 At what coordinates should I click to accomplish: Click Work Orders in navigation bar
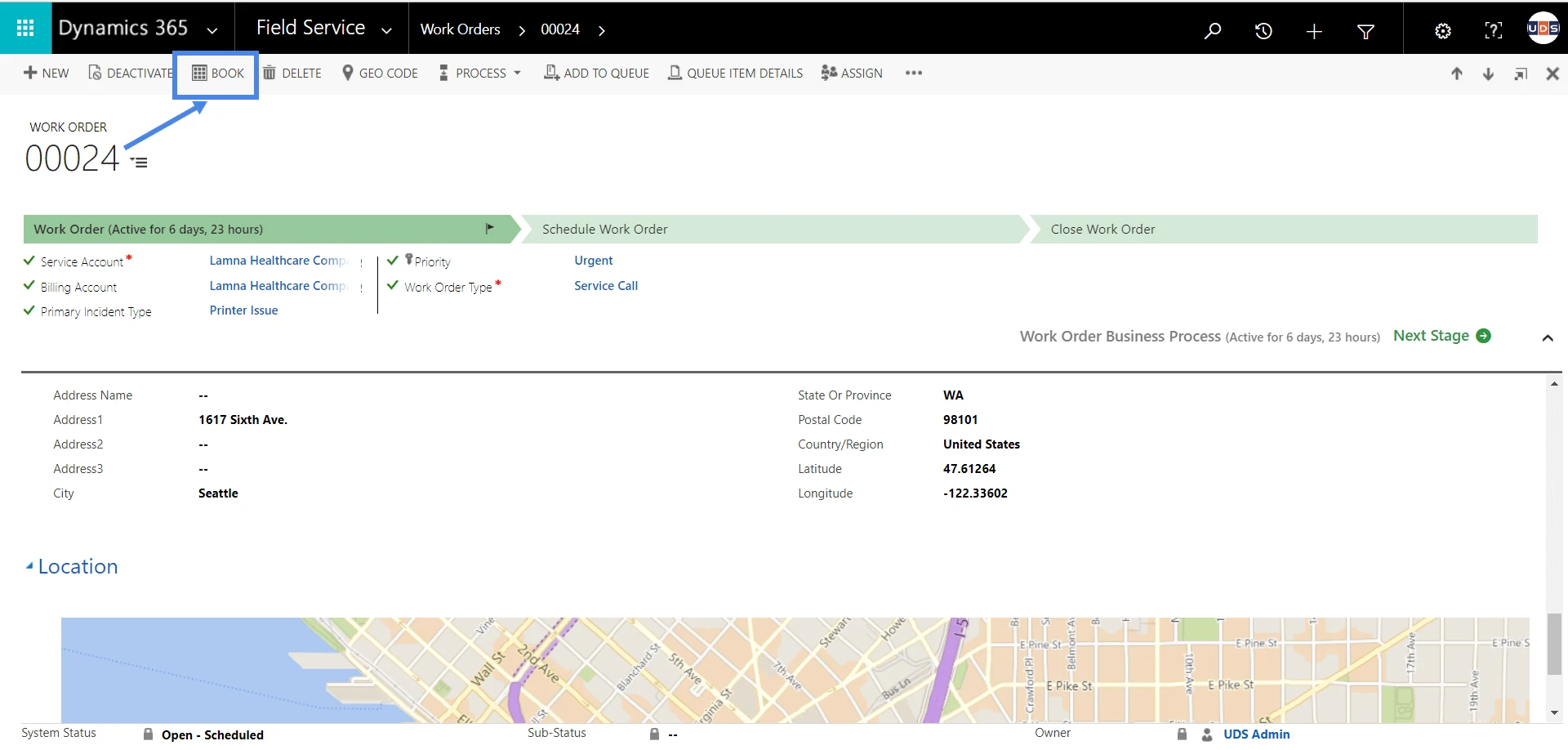(460, 29)
